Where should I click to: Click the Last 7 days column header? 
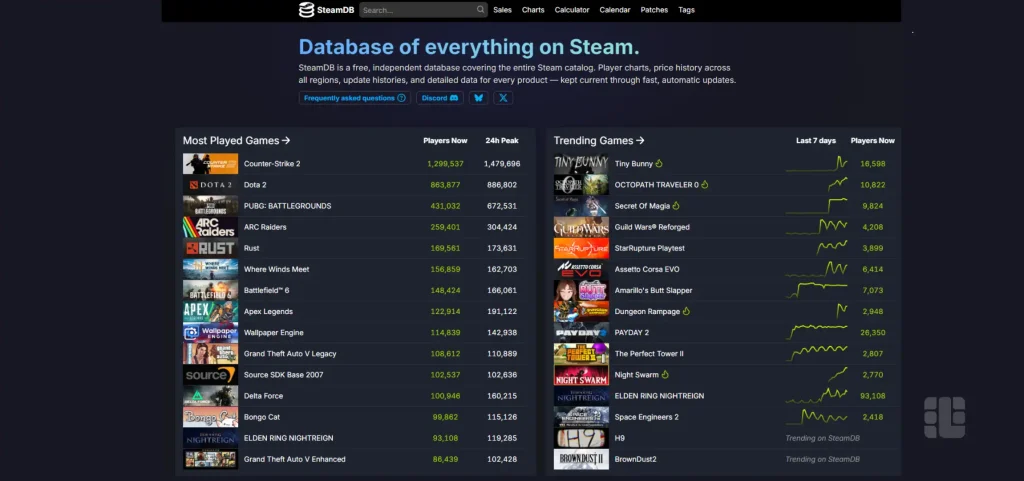tap(816, 140)
